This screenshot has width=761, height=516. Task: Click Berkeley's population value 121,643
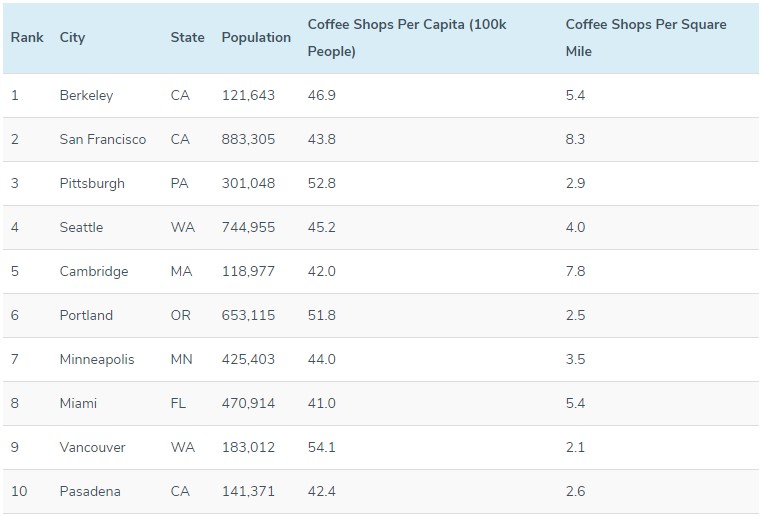point(248,96)
